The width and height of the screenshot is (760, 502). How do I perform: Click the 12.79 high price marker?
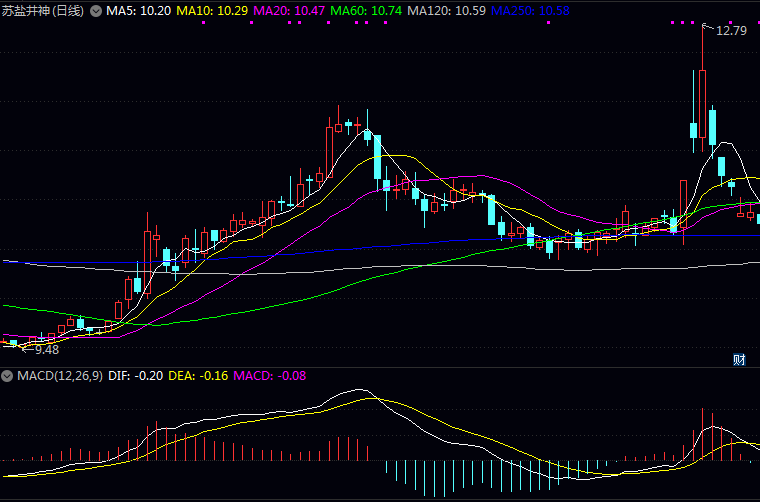(731, 31)
